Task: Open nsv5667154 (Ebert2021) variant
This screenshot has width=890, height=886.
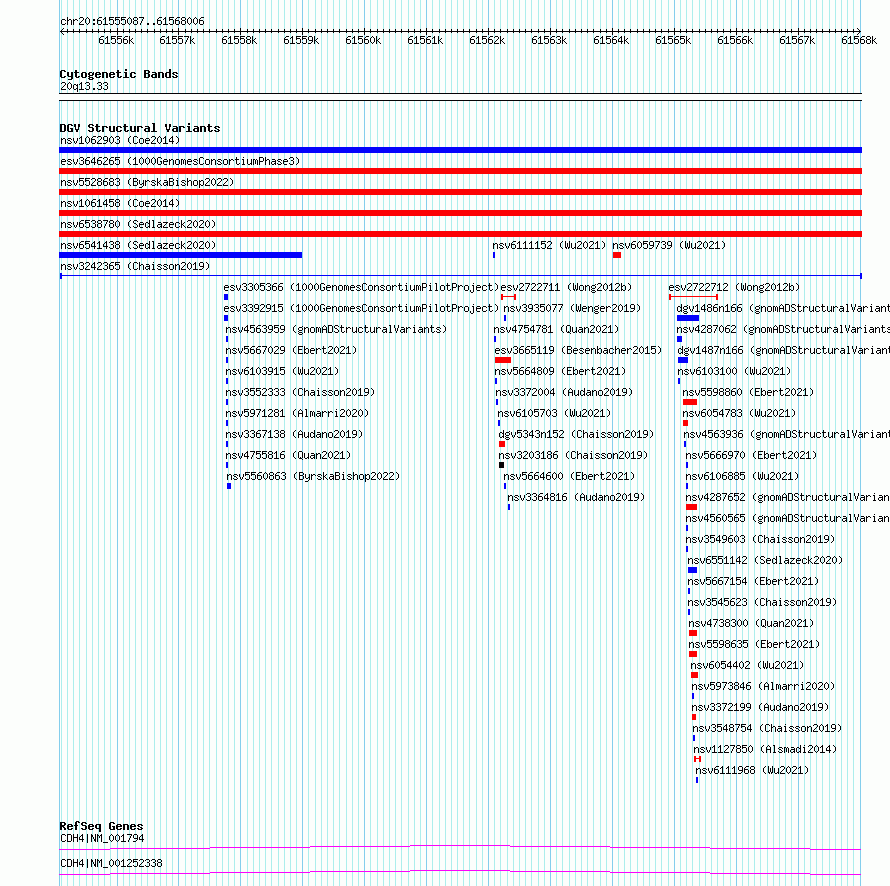Action: [753, 581]
